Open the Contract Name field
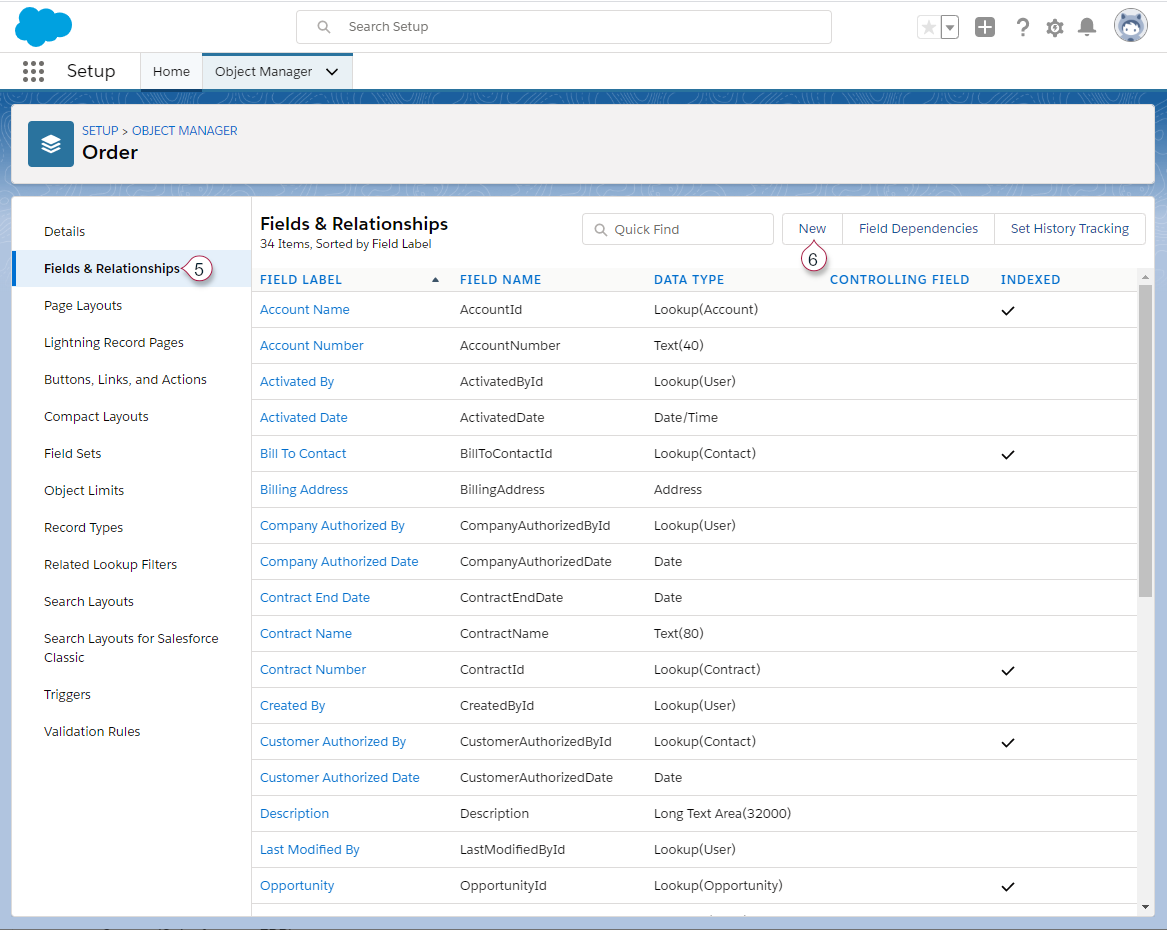 [x=306, y=634]
